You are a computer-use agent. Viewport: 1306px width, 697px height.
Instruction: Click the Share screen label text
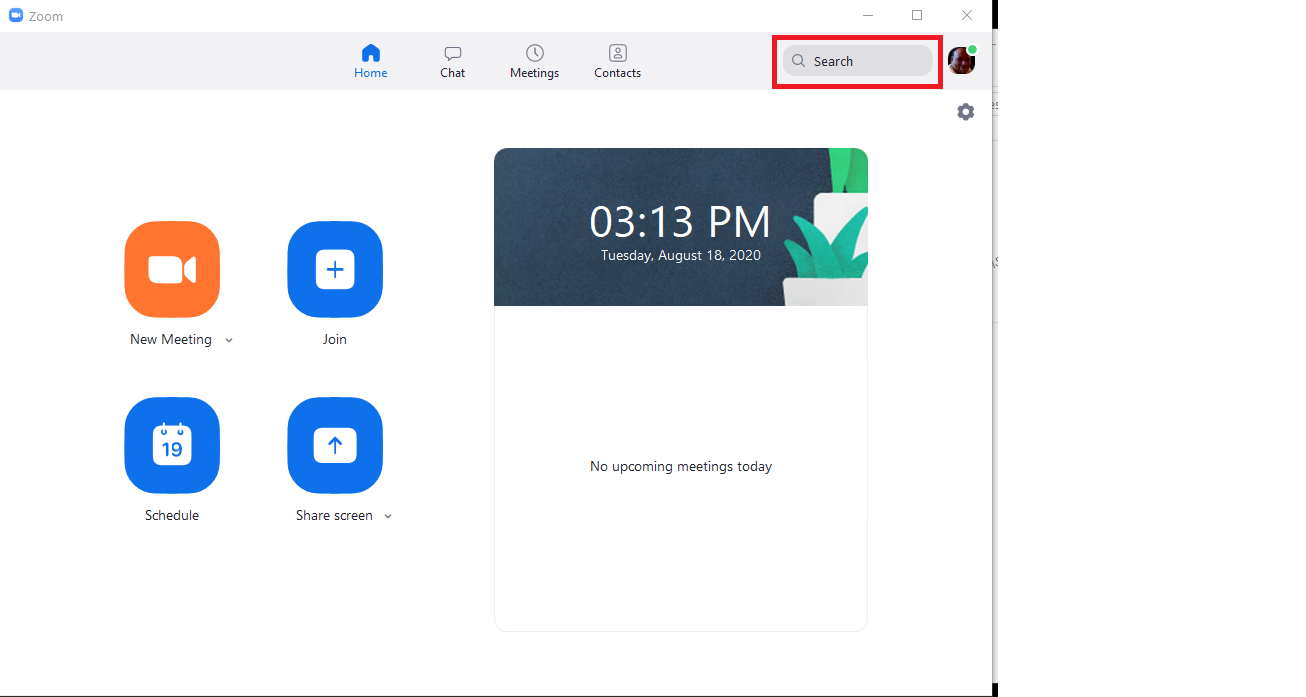click(x=334, y=516)
